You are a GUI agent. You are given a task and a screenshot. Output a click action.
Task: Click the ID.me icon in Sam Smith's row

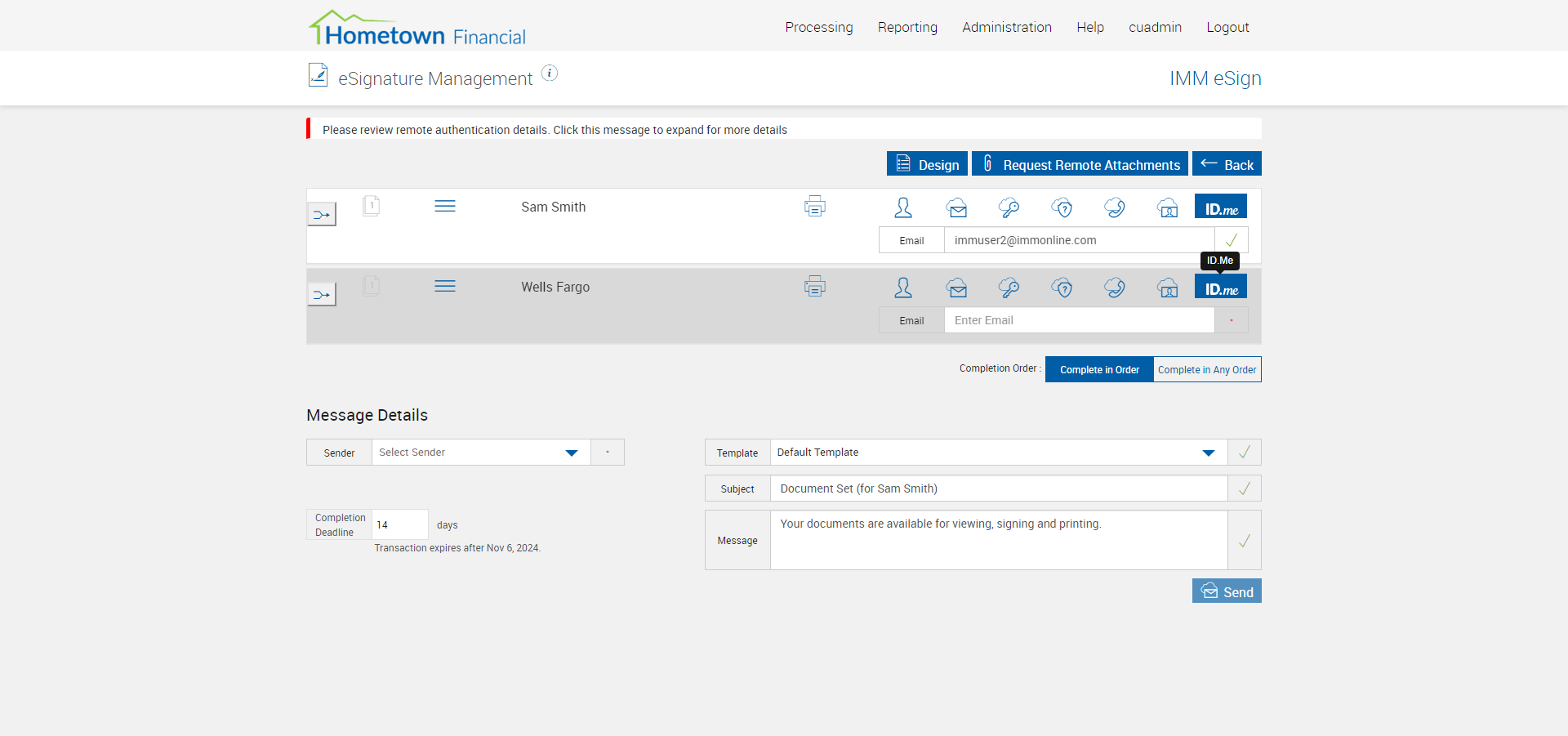pos(1220,207)
